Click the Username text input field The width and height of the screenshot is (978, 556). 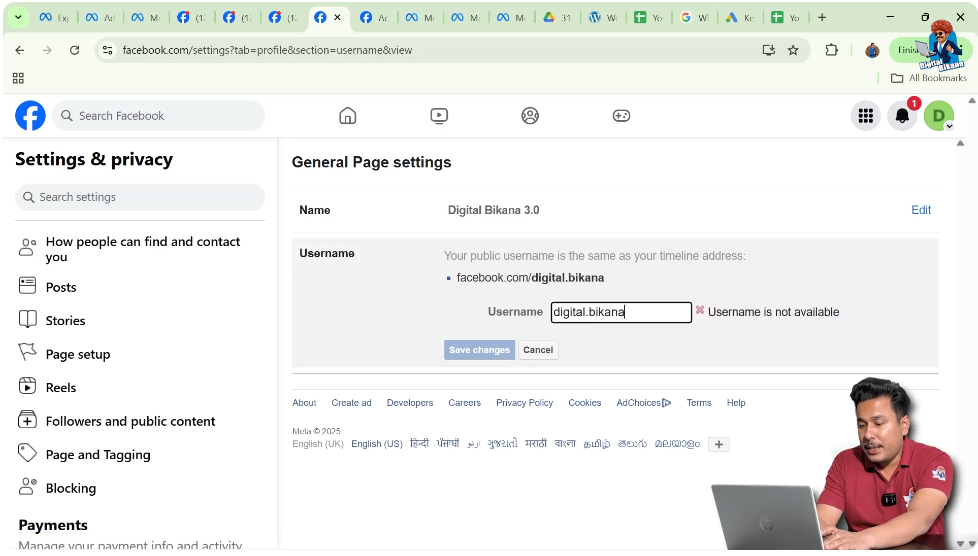pyautogui.click(x=621, y=312)
